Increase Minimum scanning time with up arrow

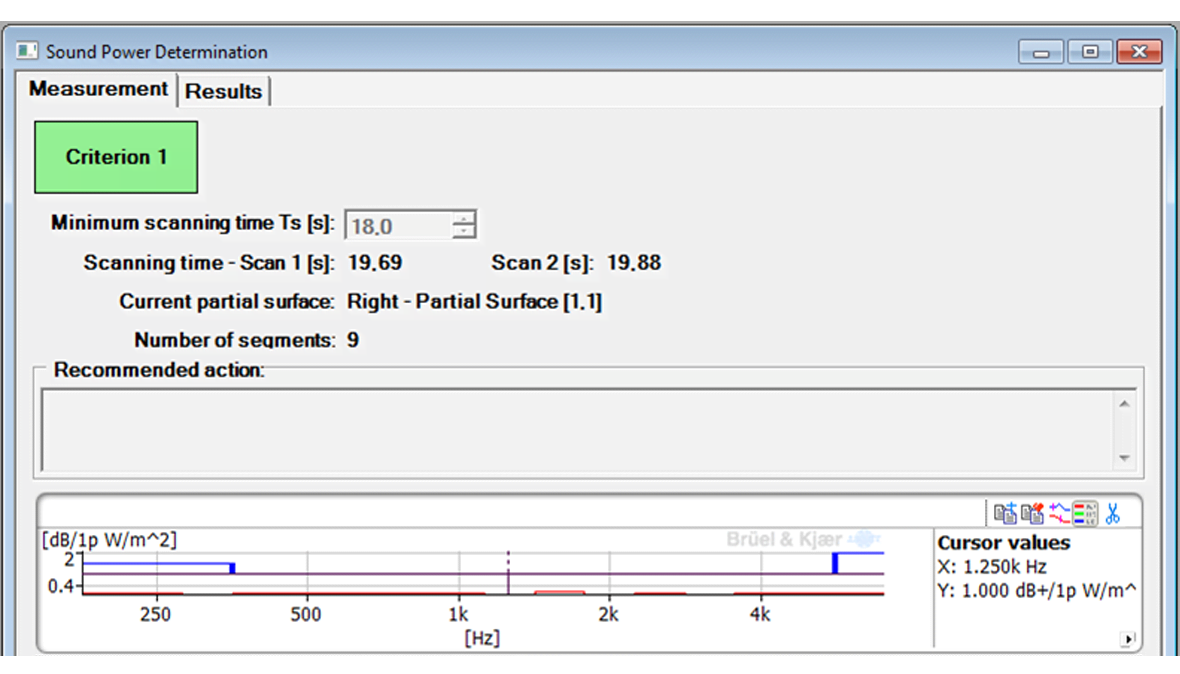click(463, 219)
